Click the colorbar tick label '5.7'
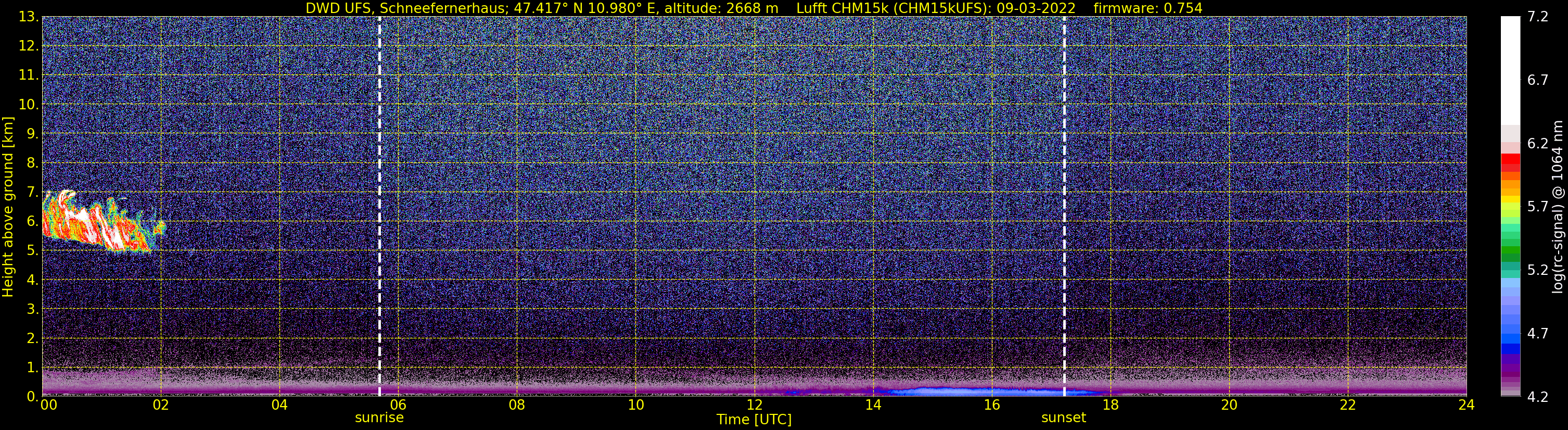The width and height of the screenshot is (1568, 430). (1538, 207)
